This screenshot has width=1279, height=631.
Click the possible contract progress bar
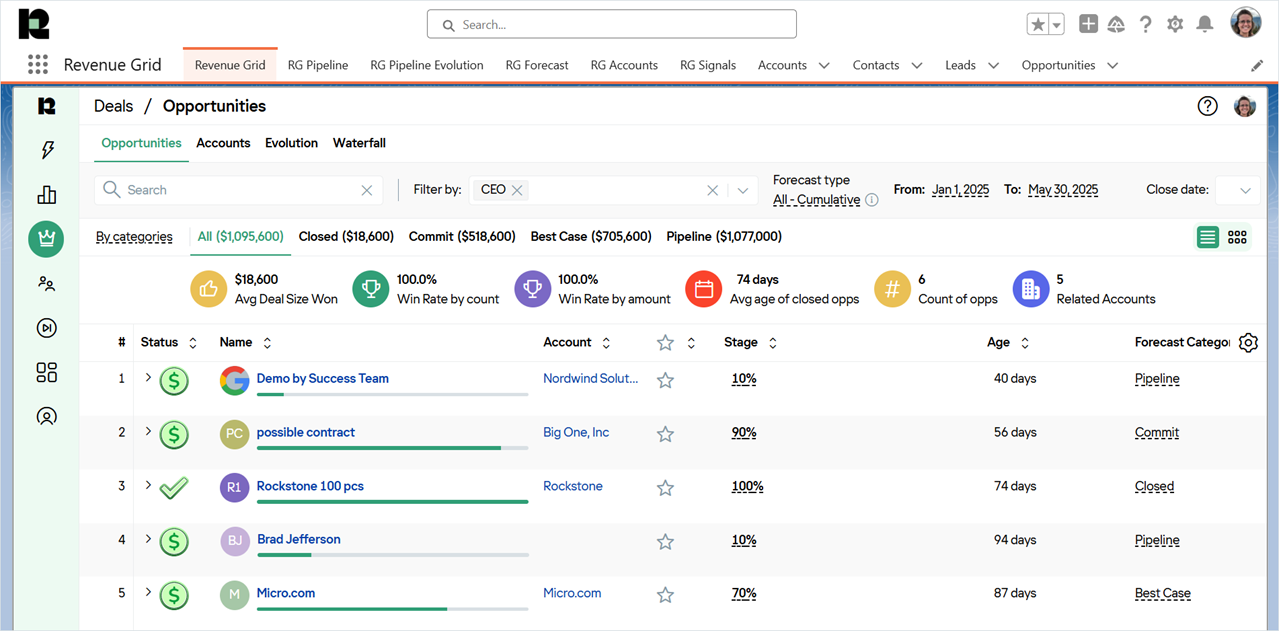pos(392,448)
